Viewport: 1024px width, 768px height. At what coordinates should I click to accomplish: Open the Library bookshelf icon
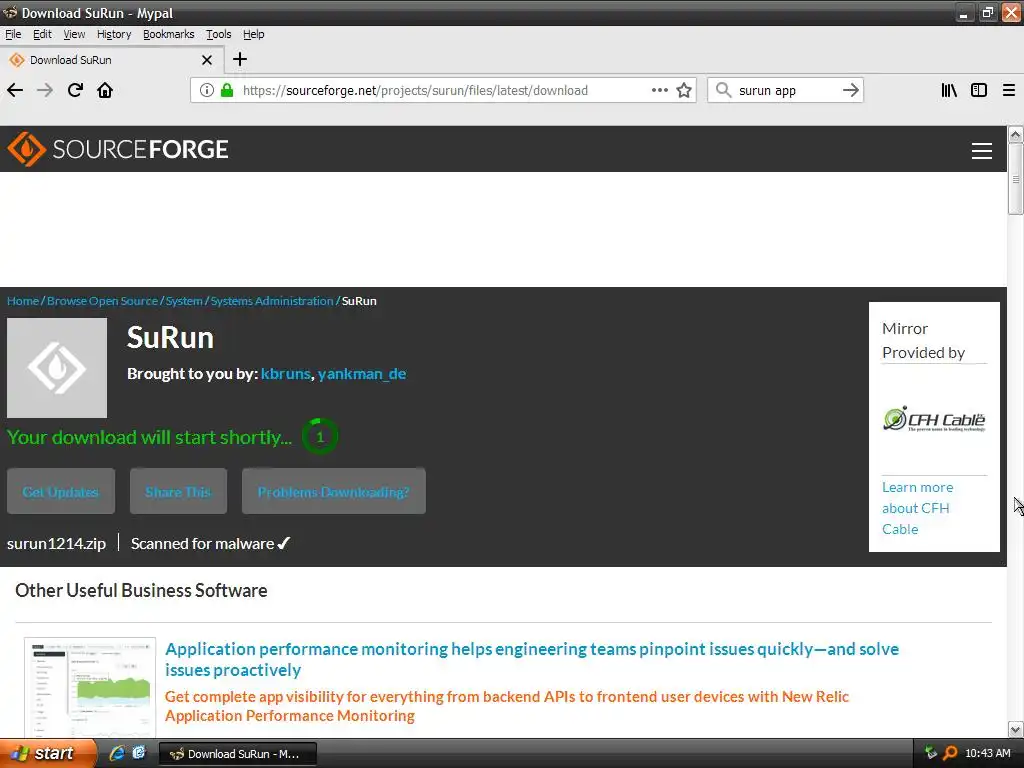point(949,90)
